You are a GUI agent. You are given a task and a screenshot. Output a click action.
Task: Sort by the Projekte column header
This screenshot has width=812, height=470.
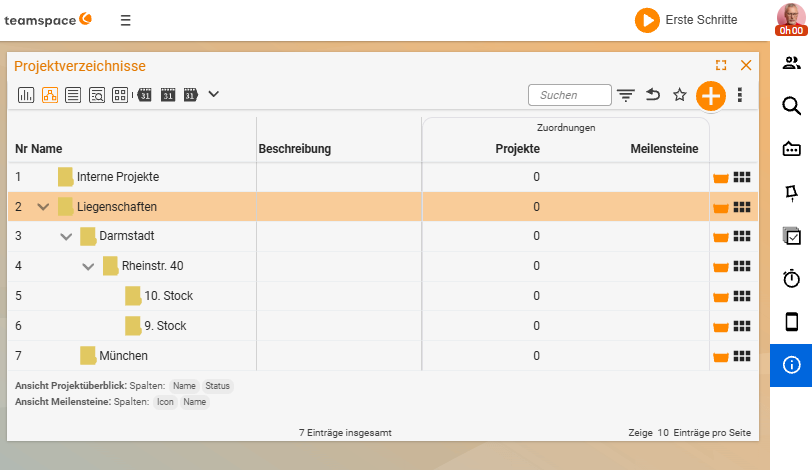click(517, 149)
